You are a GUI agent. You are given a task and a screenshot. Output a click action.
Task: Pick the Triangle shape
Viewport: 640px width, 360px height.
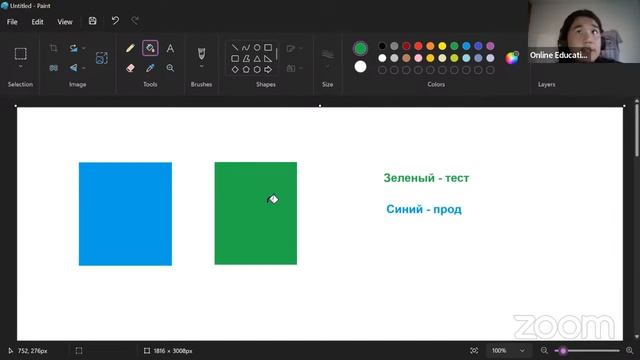click(257, 59)
